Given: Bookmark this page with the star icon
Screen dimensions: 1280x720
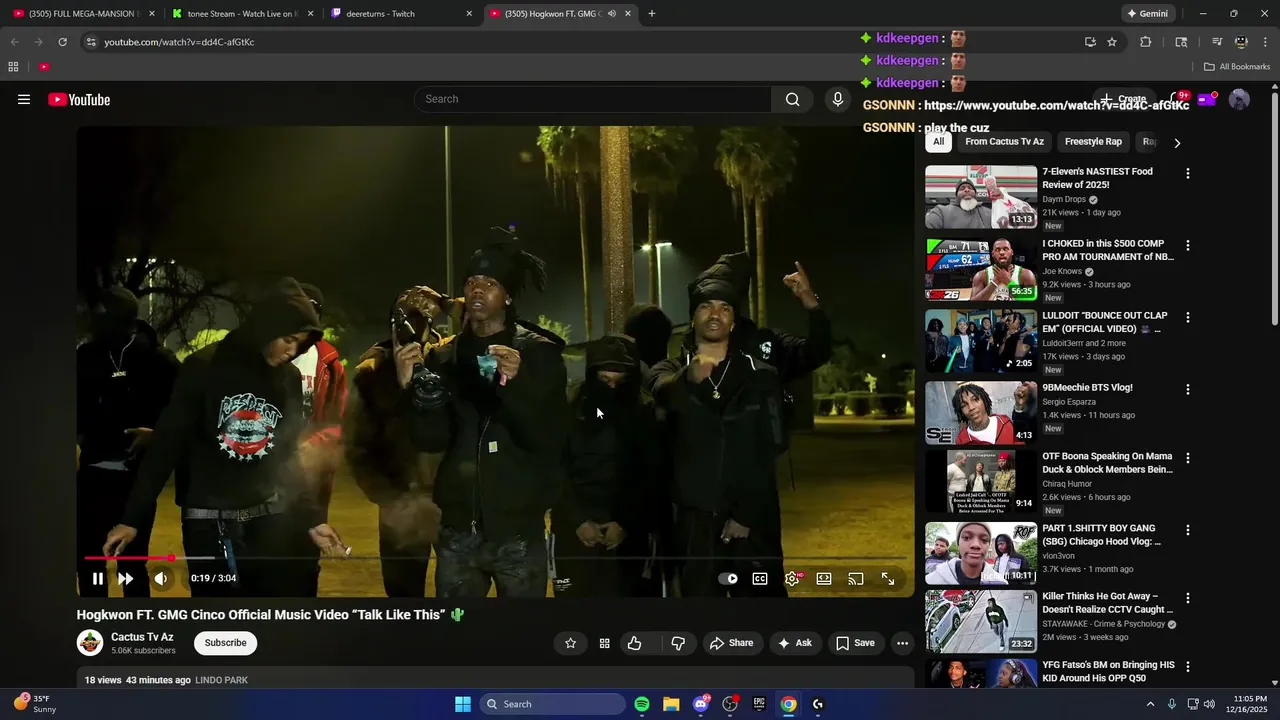Looking at the screenshot, I should tap(1112, 42).
